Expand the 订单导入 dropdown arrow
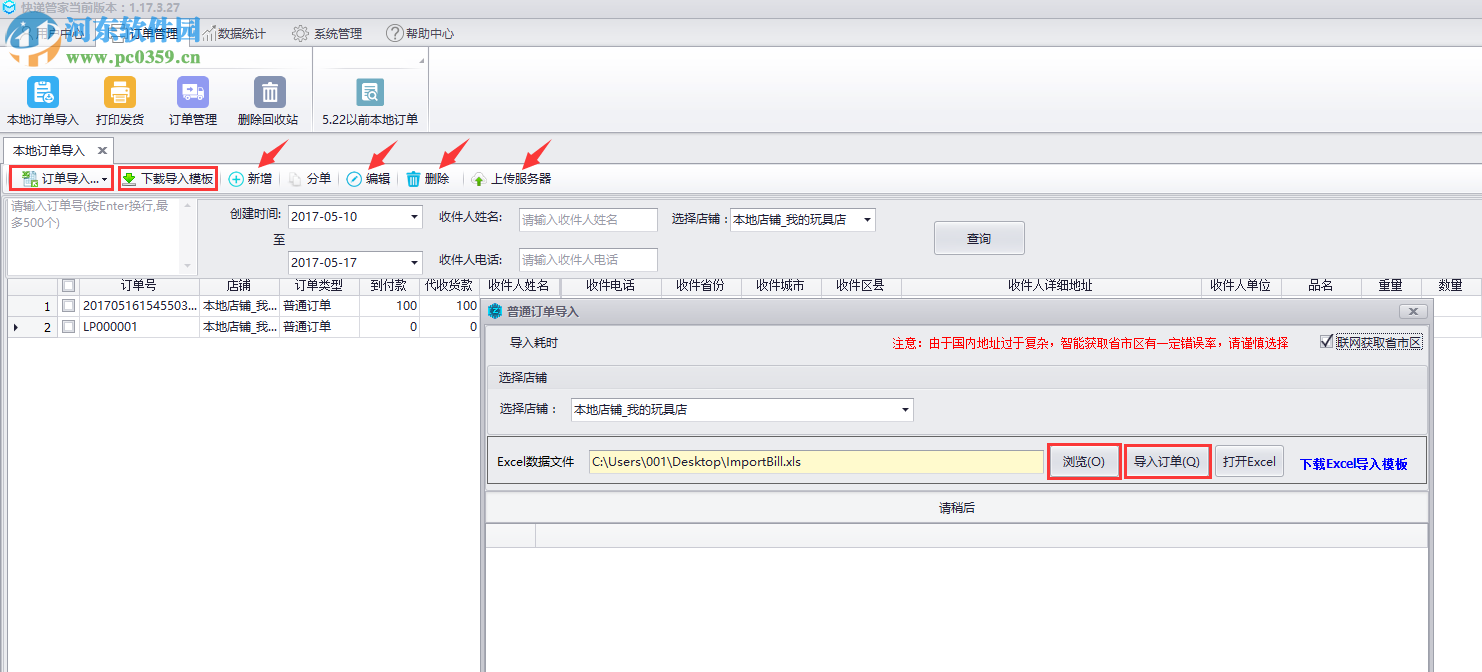Screen dimensions: 1482x672 coord(105,180)
